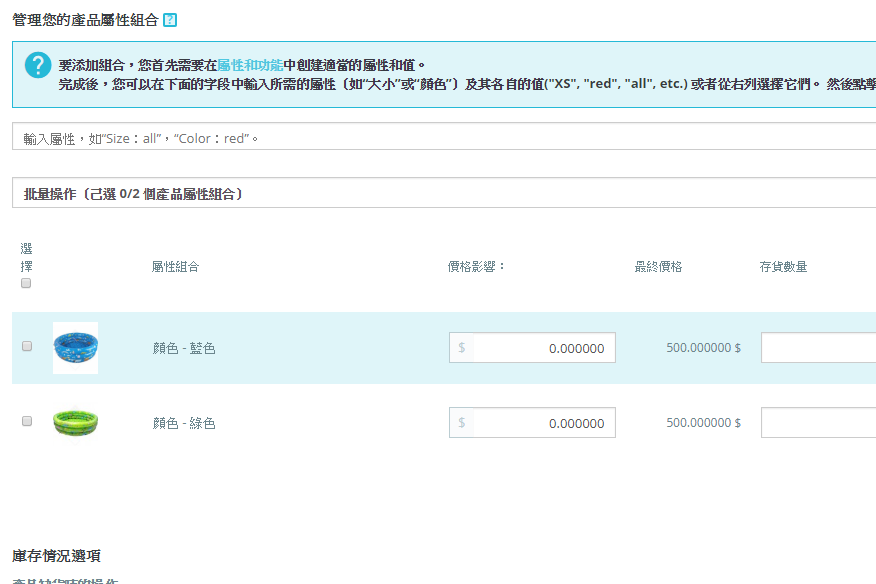Toggle the select-all checkbox under 選擇
876x584 pixels.
tap(26, 283)
